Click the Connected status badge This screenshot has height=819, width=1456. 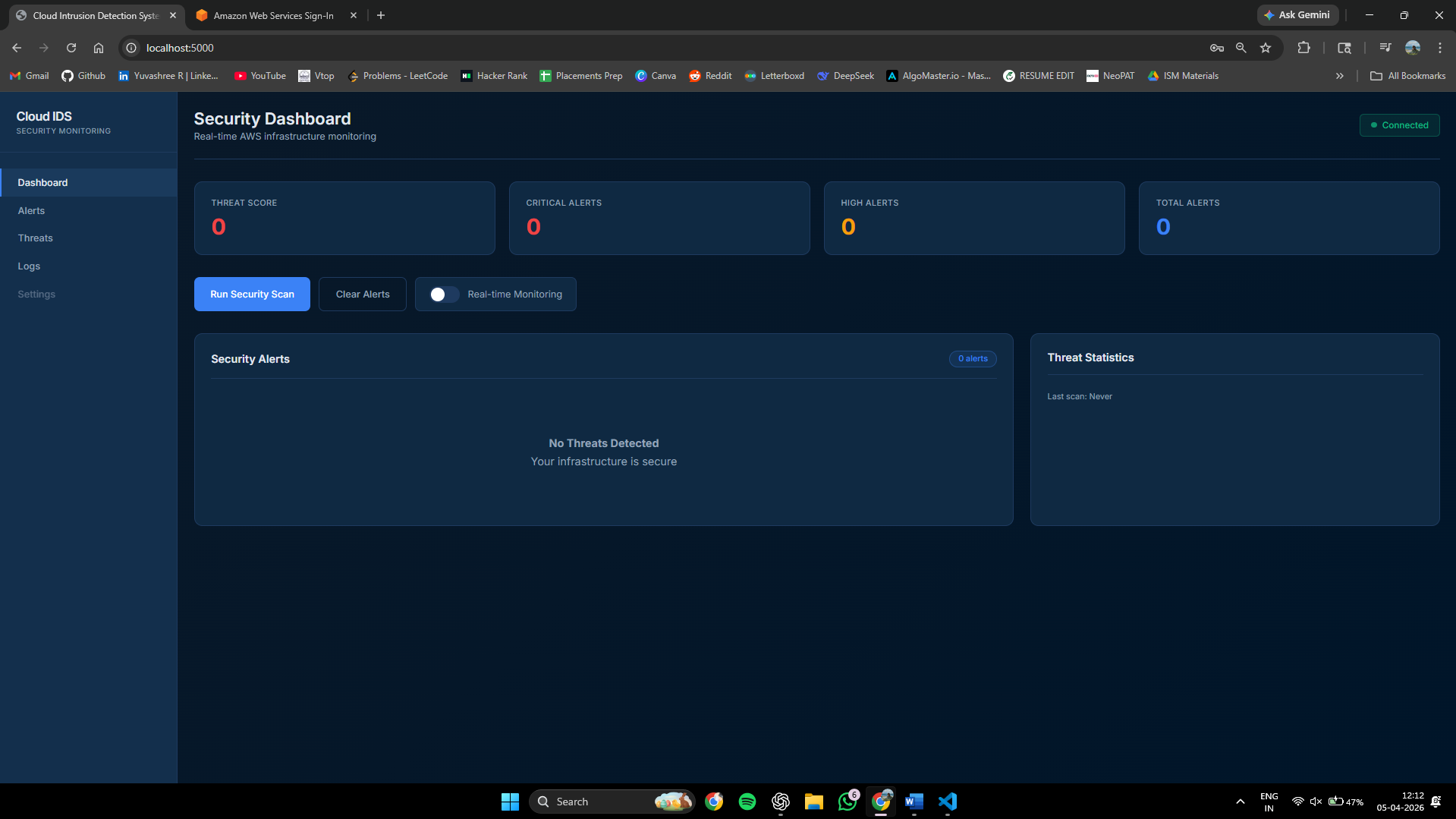pos(1399,125)
